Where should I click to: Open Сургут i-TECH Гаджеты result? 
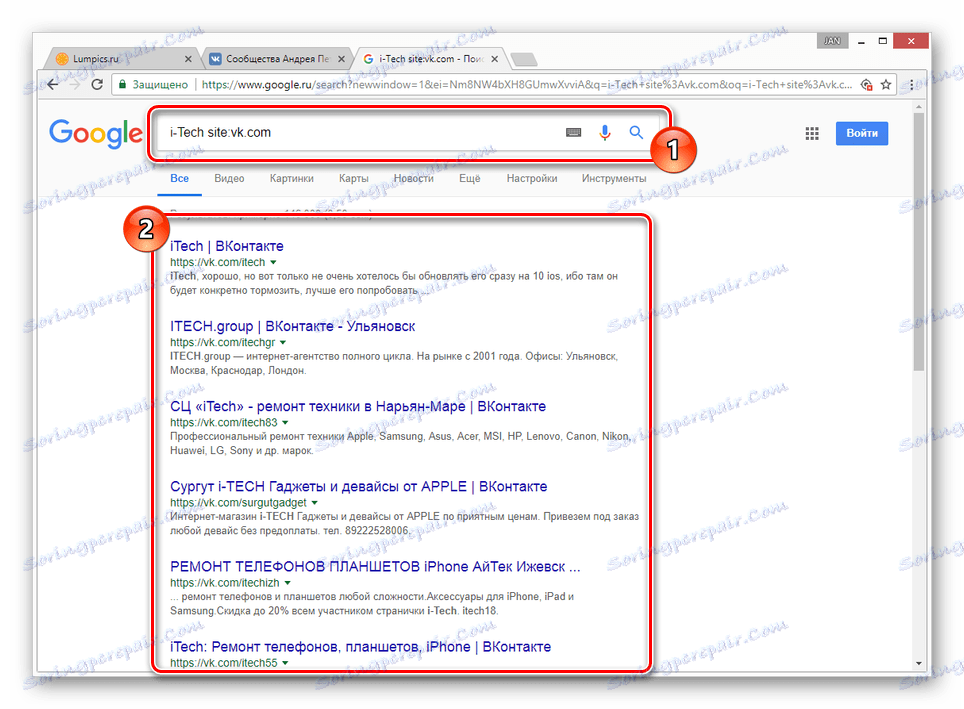click(358, 486)
